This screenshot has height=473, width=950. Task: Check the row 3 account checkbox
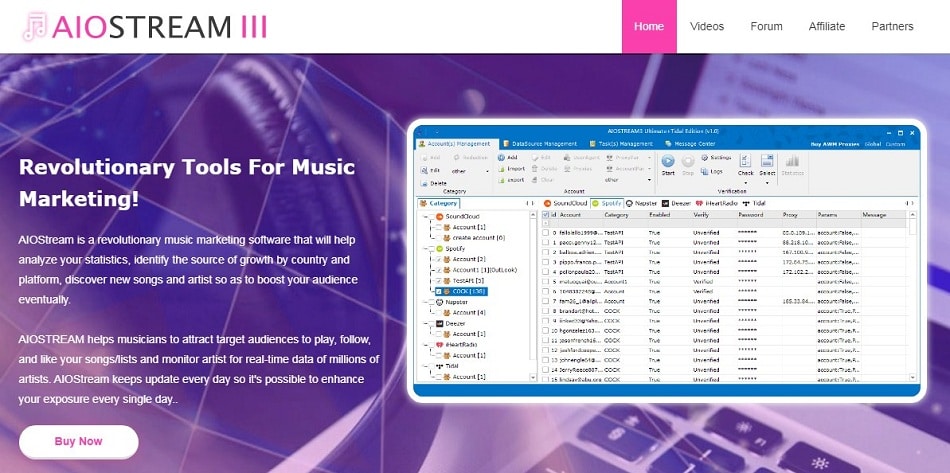pyautogui.click(x=546, y=262)
